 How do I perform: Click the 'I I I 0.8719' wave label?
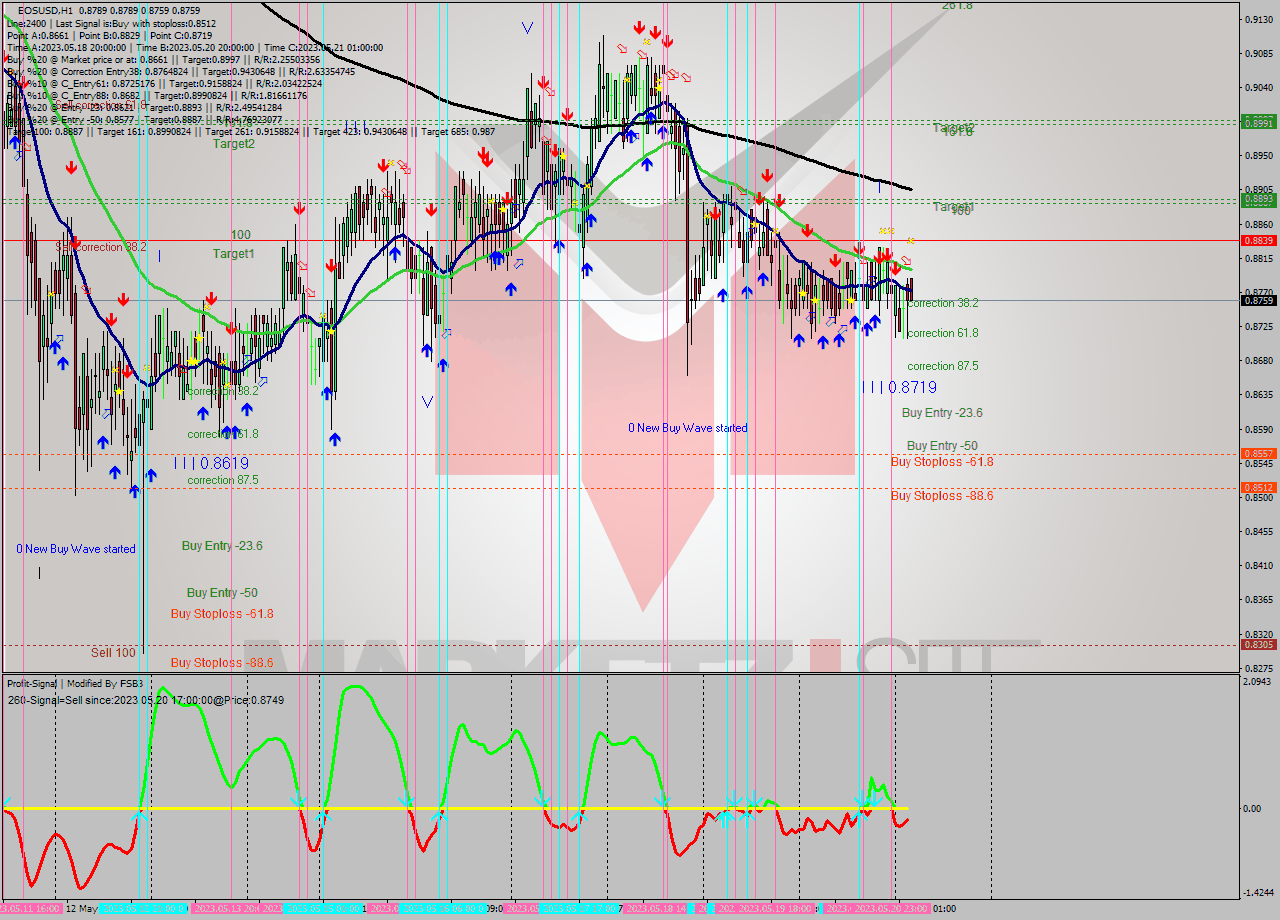(x=899, y=387)
